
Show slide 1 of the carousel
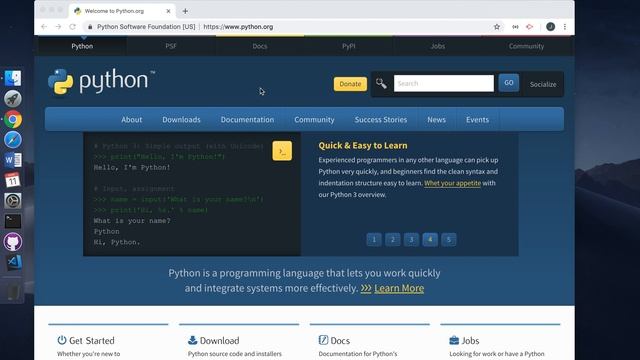(x=374, y=239)
